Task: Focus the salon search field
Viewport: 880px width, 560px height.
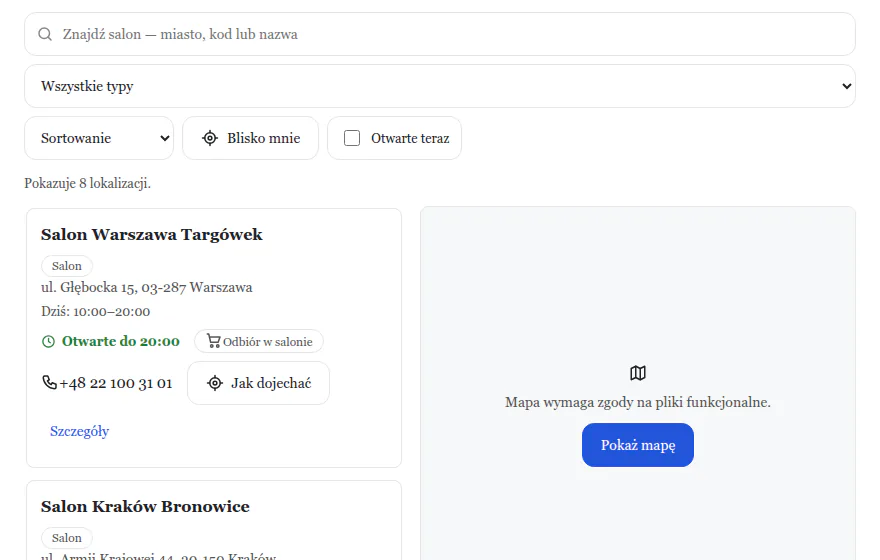Action: point(439,34)
